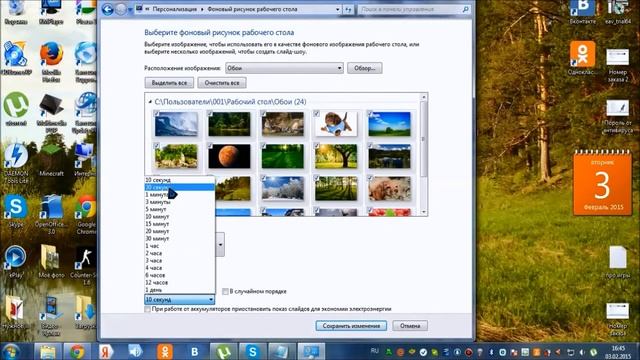Screen dimensions: 640x360
Task: Open DAEMON Tools Lite desktop icon
Action: click(16, 162)
